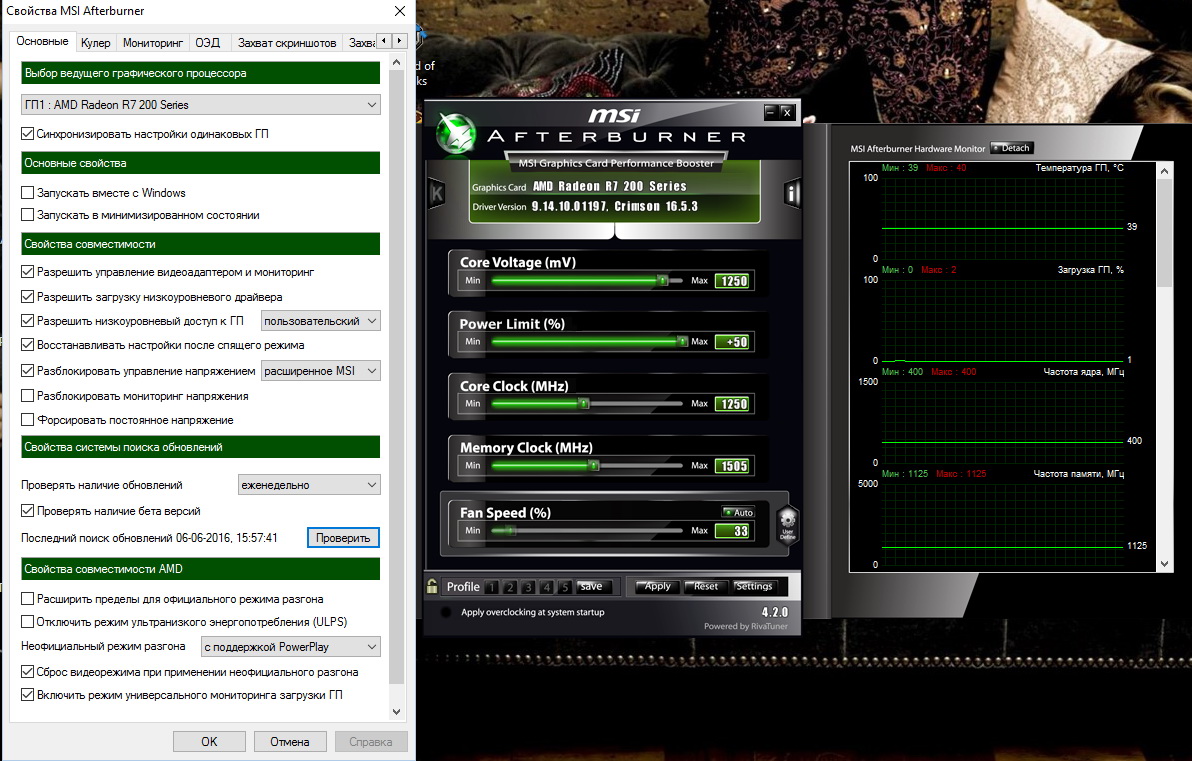Switch to the 'ОЭД' tab
The image size is (1192, 761).
pos(208,43)
